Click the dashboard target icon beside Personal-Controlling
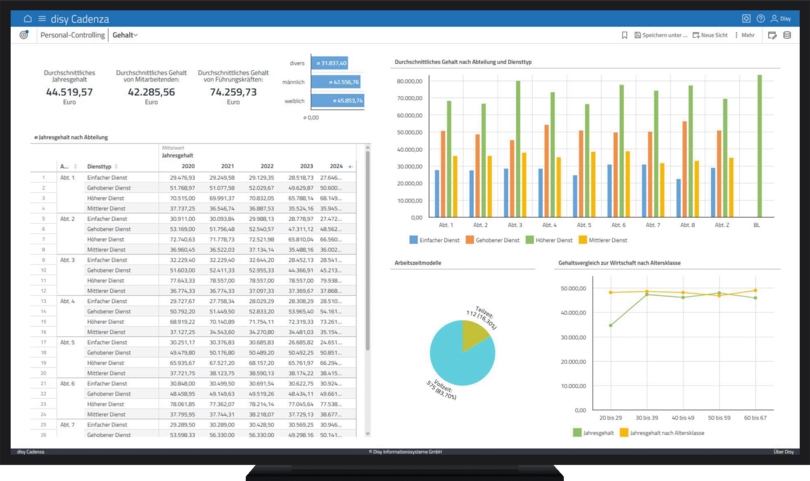This screenshot has width=810, height=481. pos(25,35)
